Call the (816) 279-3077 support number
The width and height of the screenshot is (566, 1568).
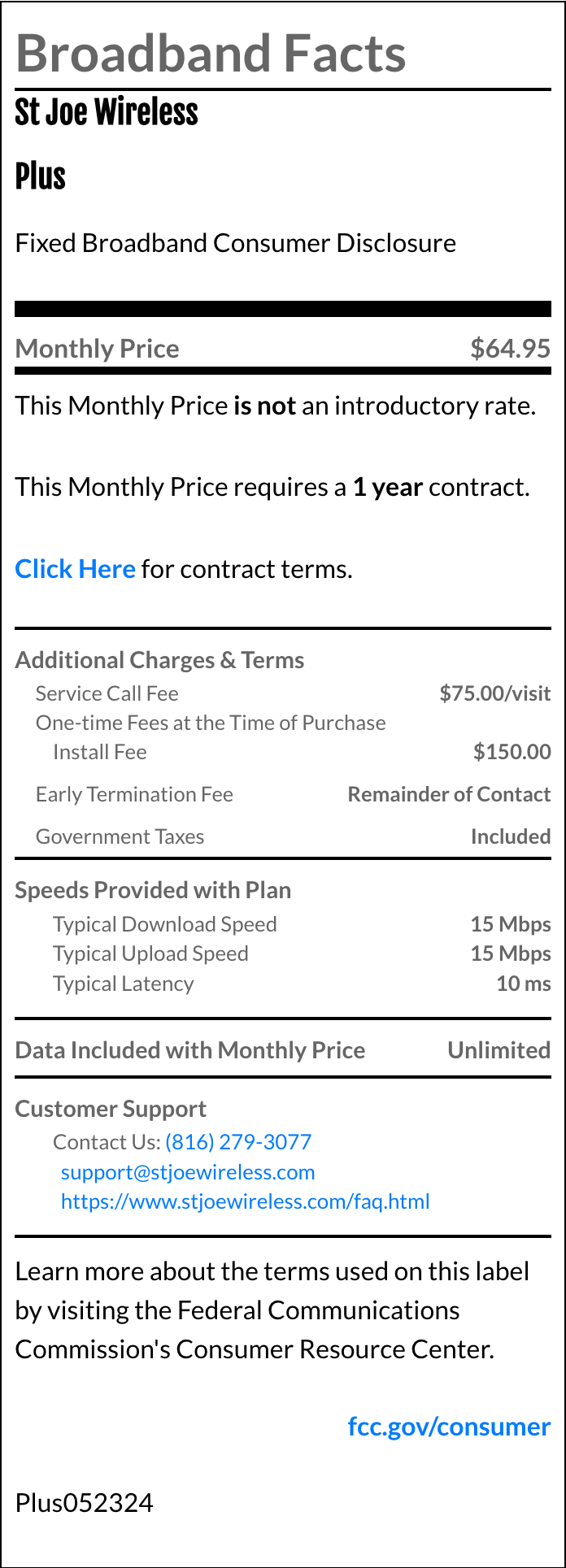pyautogui.click(x=238, y=1142)
